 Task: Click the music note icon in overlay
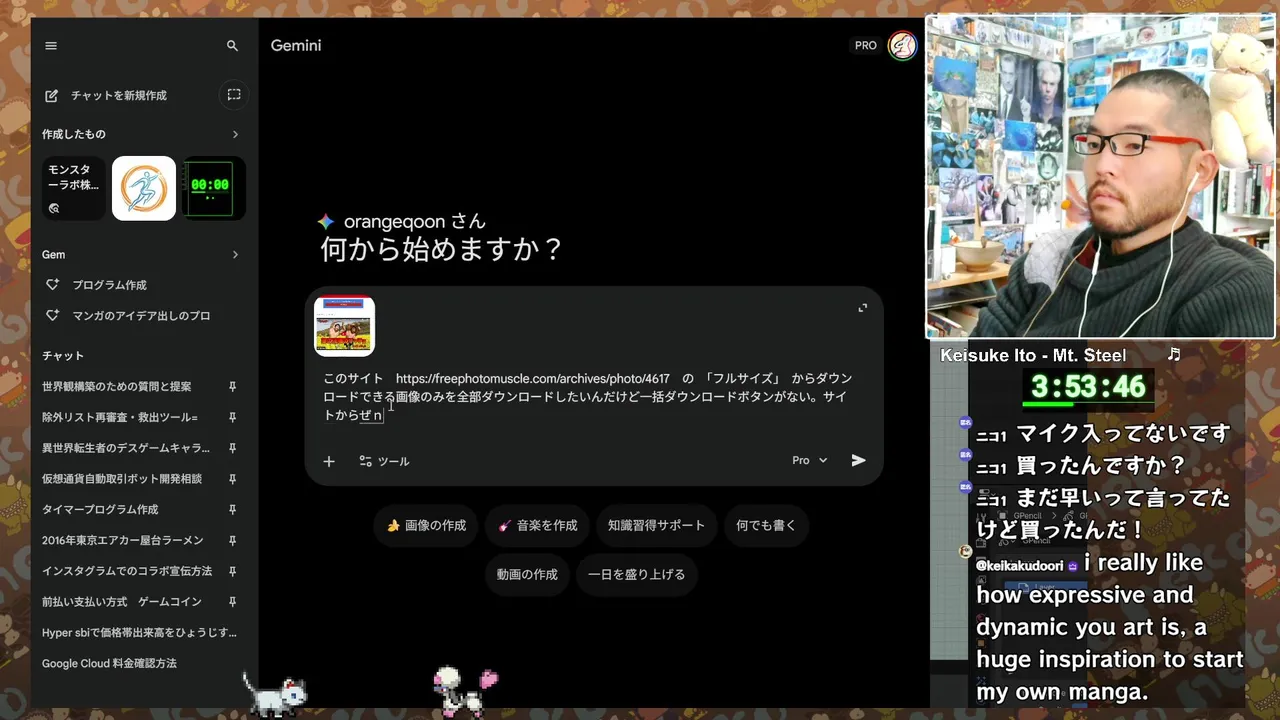pyautogui.click(x=1174, y=354)
